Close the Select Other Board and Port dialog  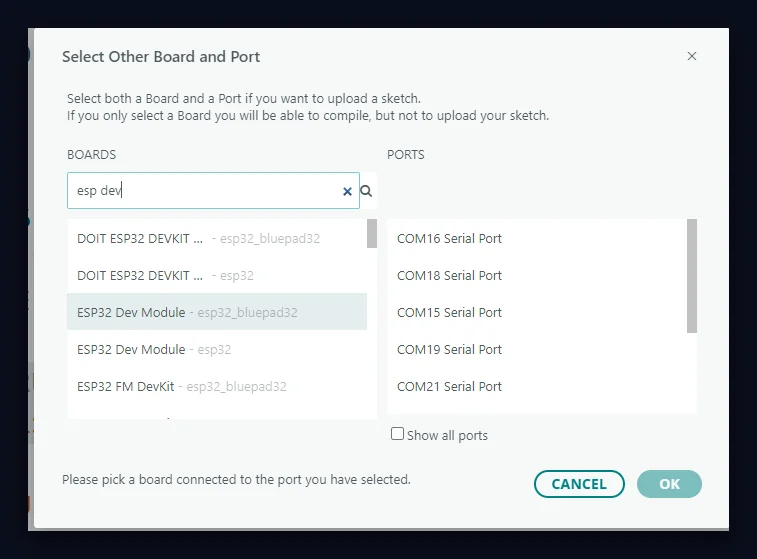click(x=692, y=56)
